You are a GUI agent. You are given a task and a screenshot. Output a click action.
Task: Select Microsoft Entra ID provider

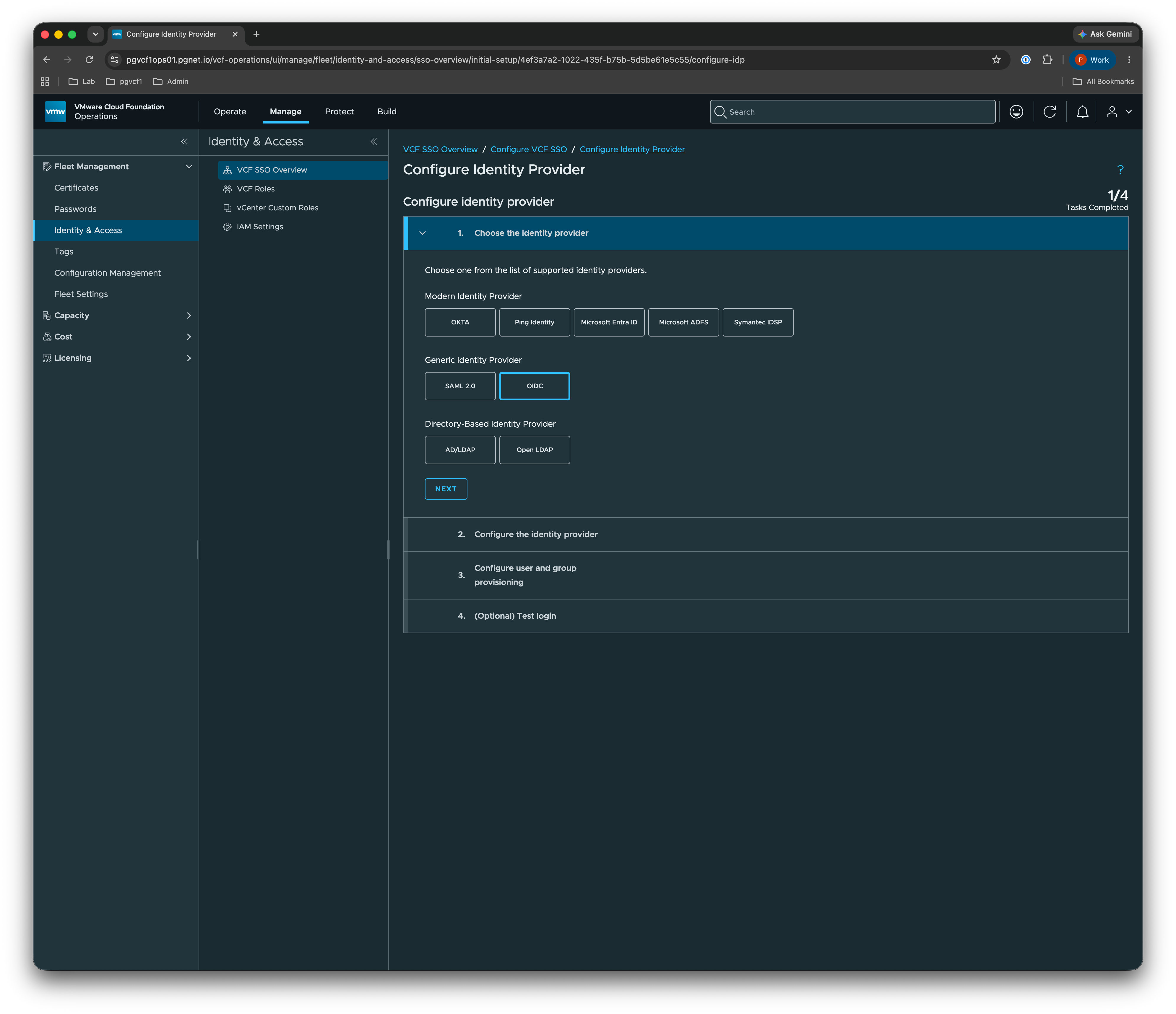(x=608, y=322)
